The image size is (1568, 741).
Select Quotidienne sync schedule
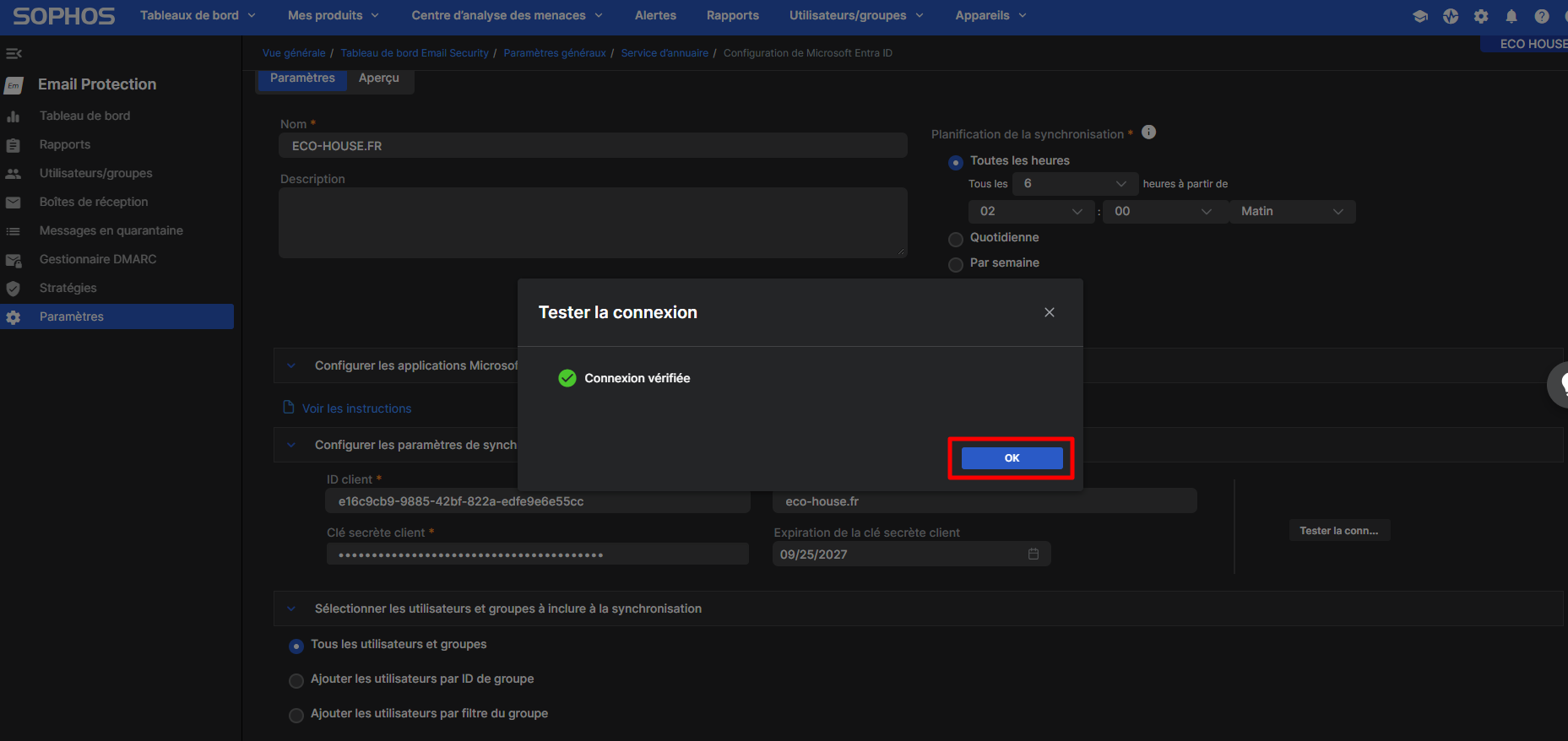click(x=956, y=239)
